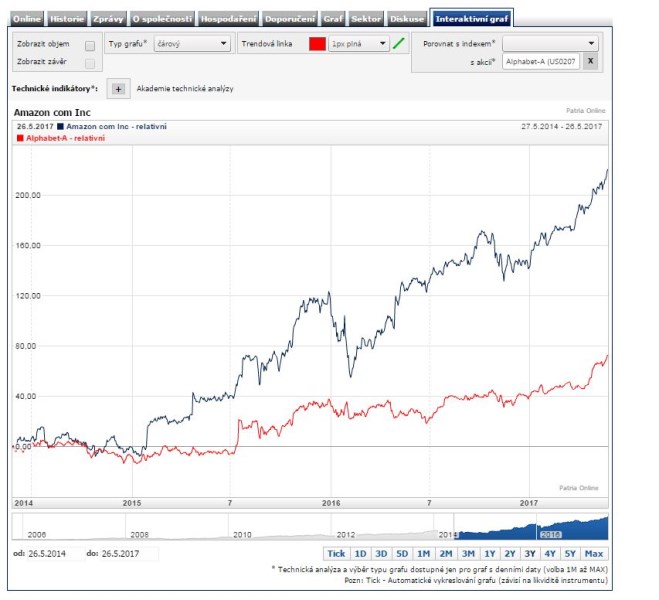
Task: Remove compared stock with X button
Action: 590,62
